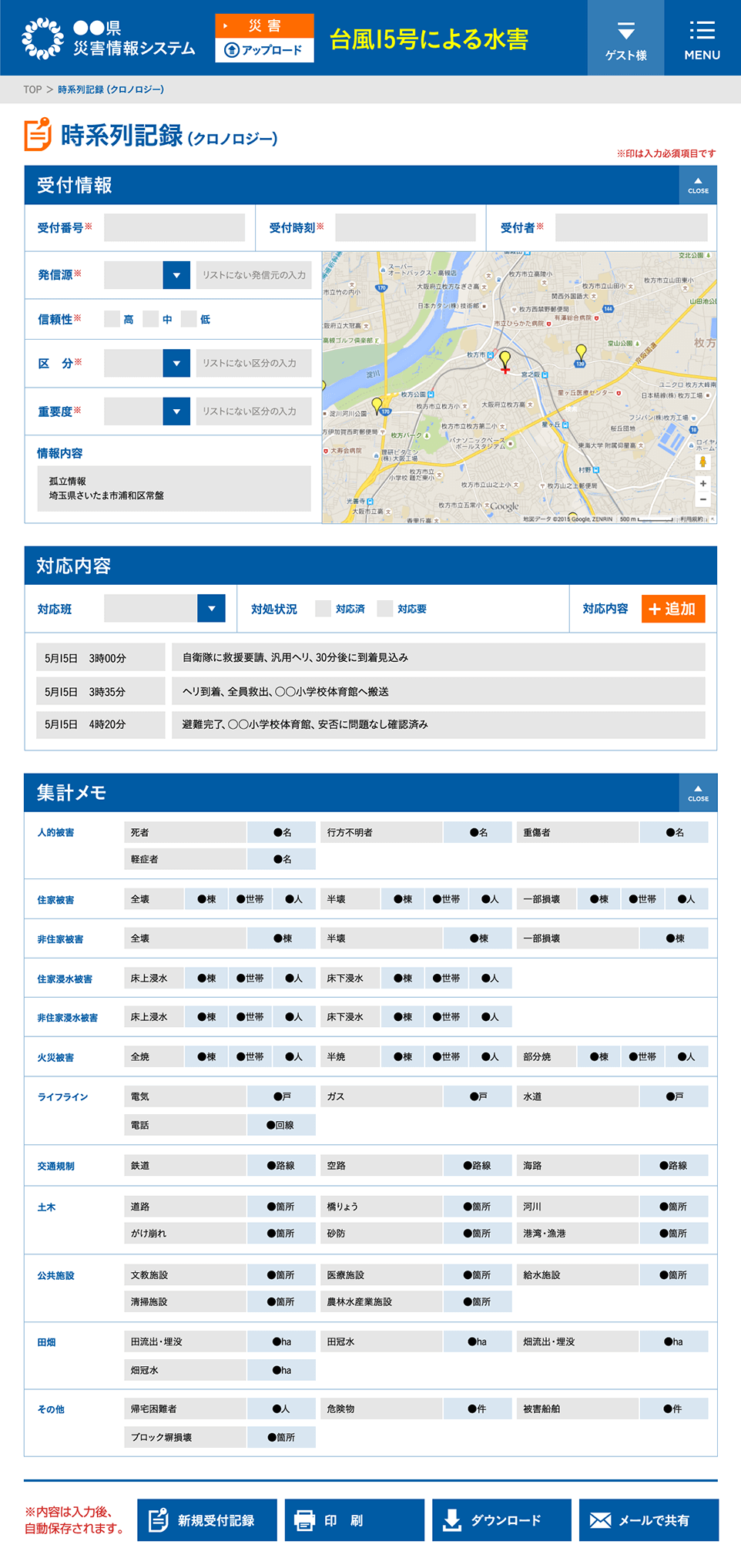Click TOP breadcrumb link

32,89
